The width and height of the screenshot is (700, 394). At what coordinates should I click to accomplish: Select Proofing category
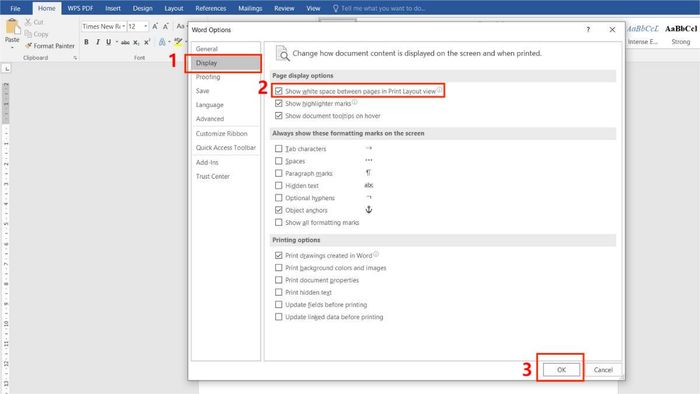coord(225,77)
